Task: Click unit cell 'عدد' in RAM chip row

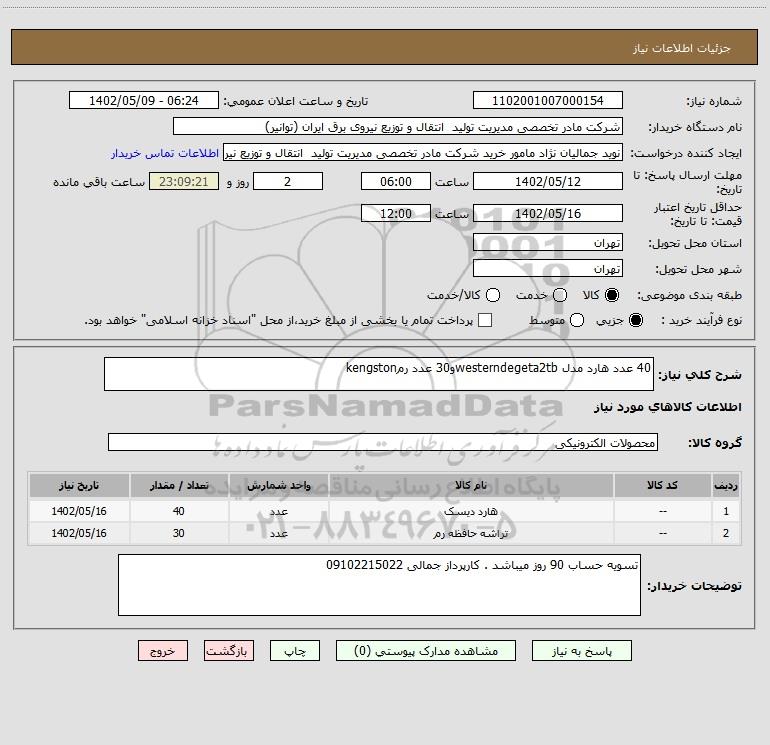Action: point(278,533)
